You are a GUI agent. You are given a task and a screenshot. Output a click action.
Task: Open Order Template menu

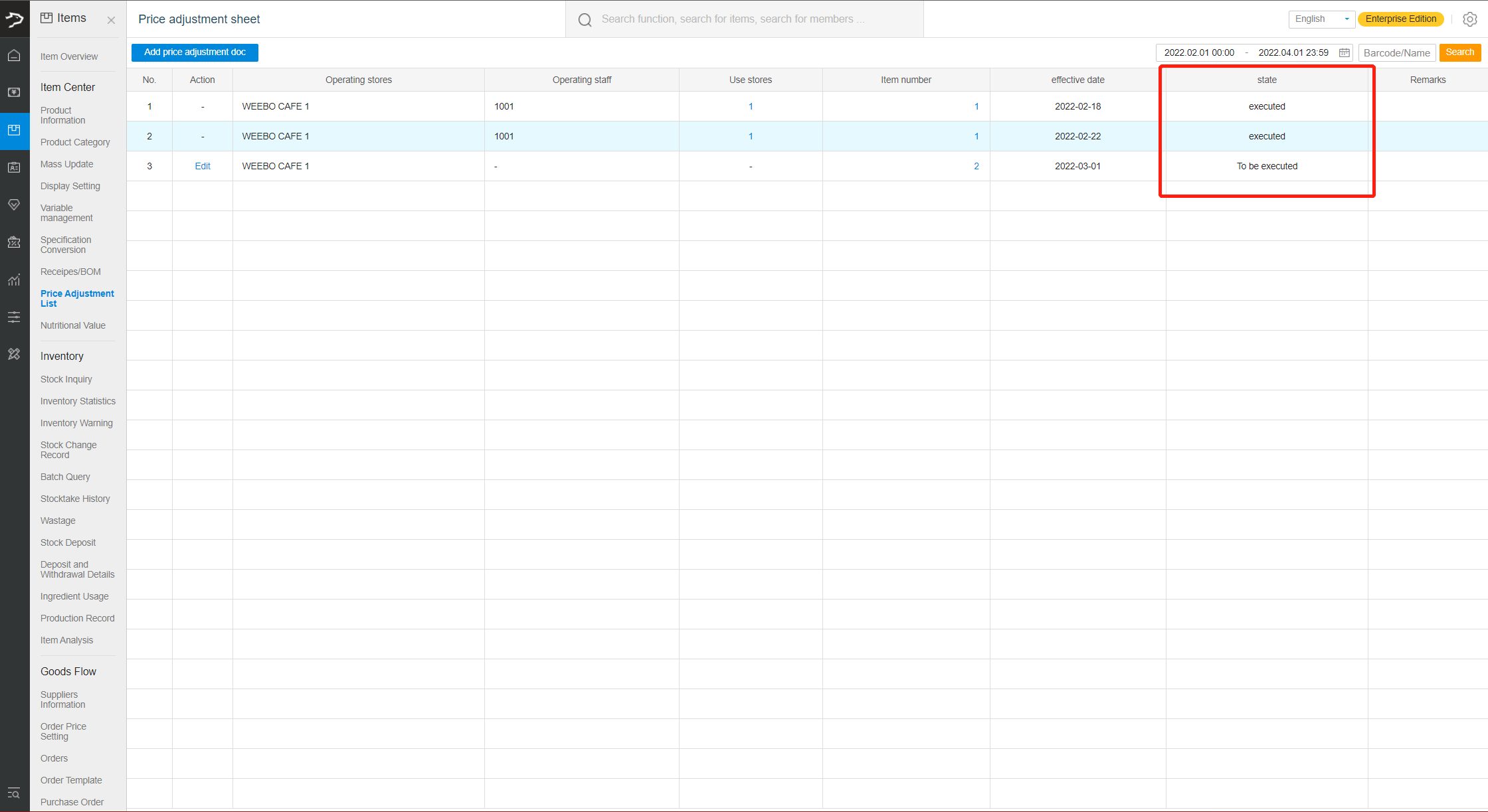coord(71,780)
